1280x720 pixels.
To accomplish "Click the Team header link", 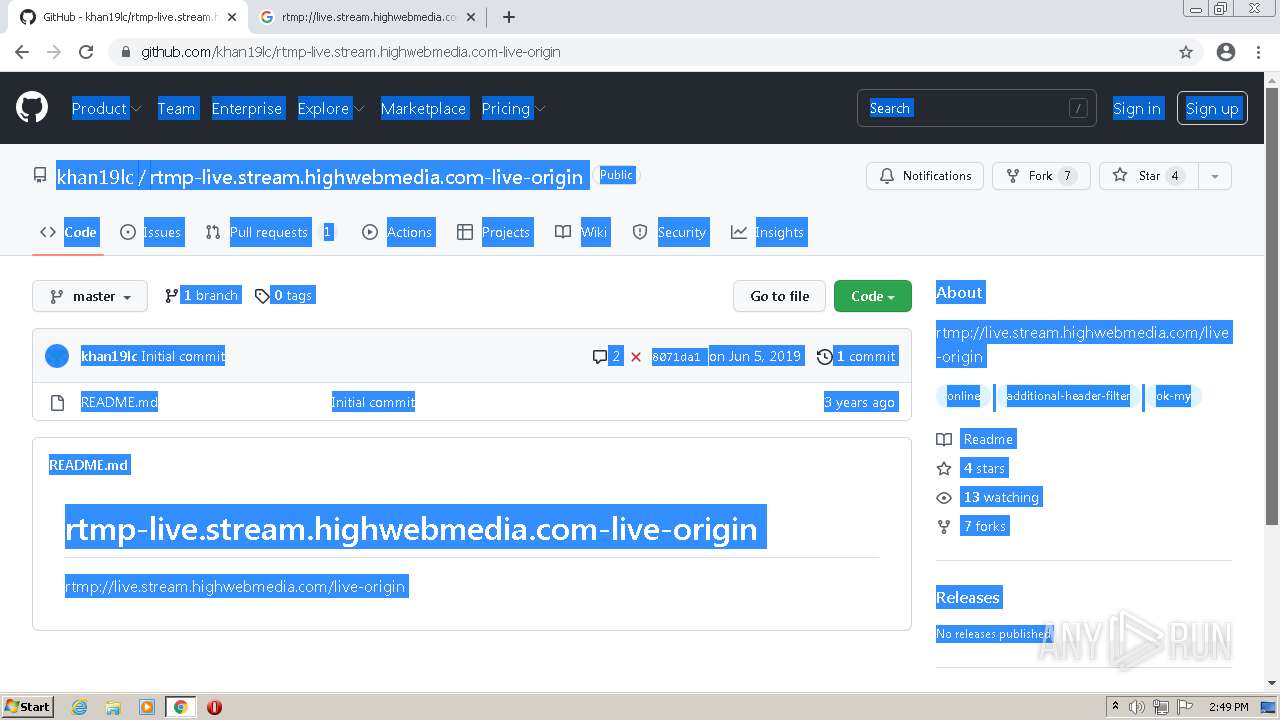I will click(176, 109).
